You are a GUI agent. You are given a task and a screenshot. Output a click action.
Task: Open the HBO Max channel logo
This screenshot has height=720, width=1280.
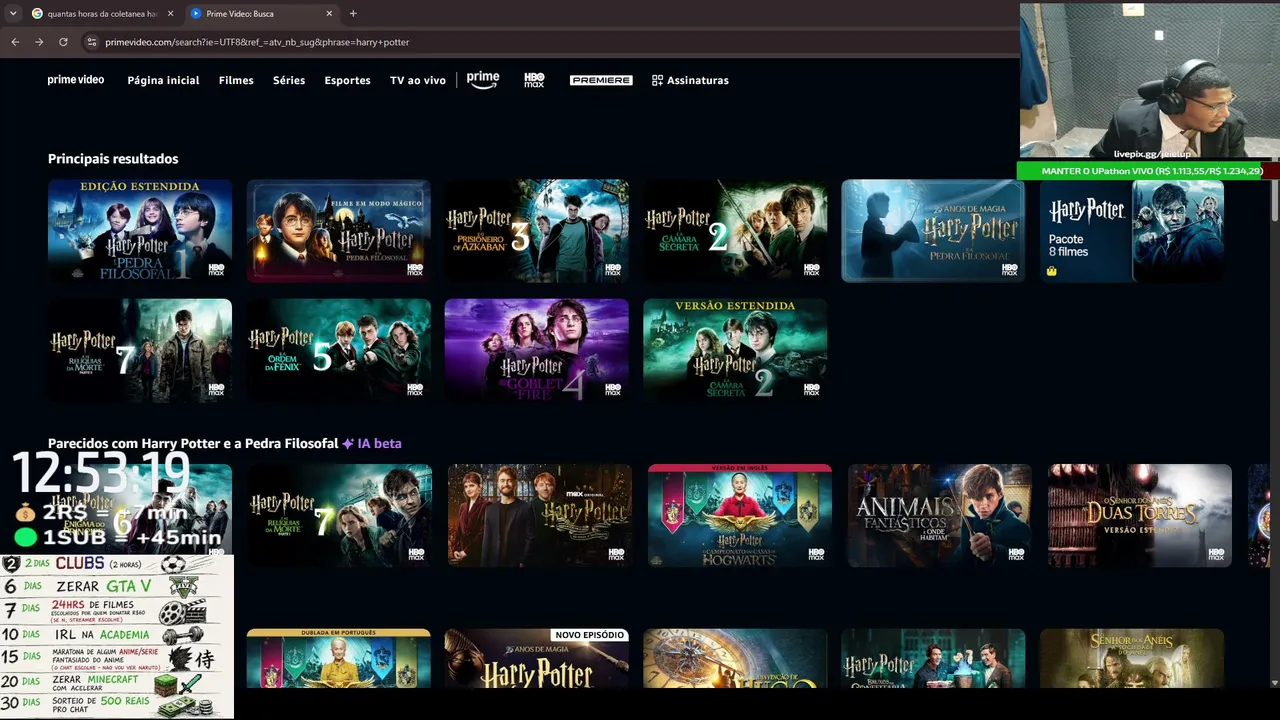pos(534,80)
